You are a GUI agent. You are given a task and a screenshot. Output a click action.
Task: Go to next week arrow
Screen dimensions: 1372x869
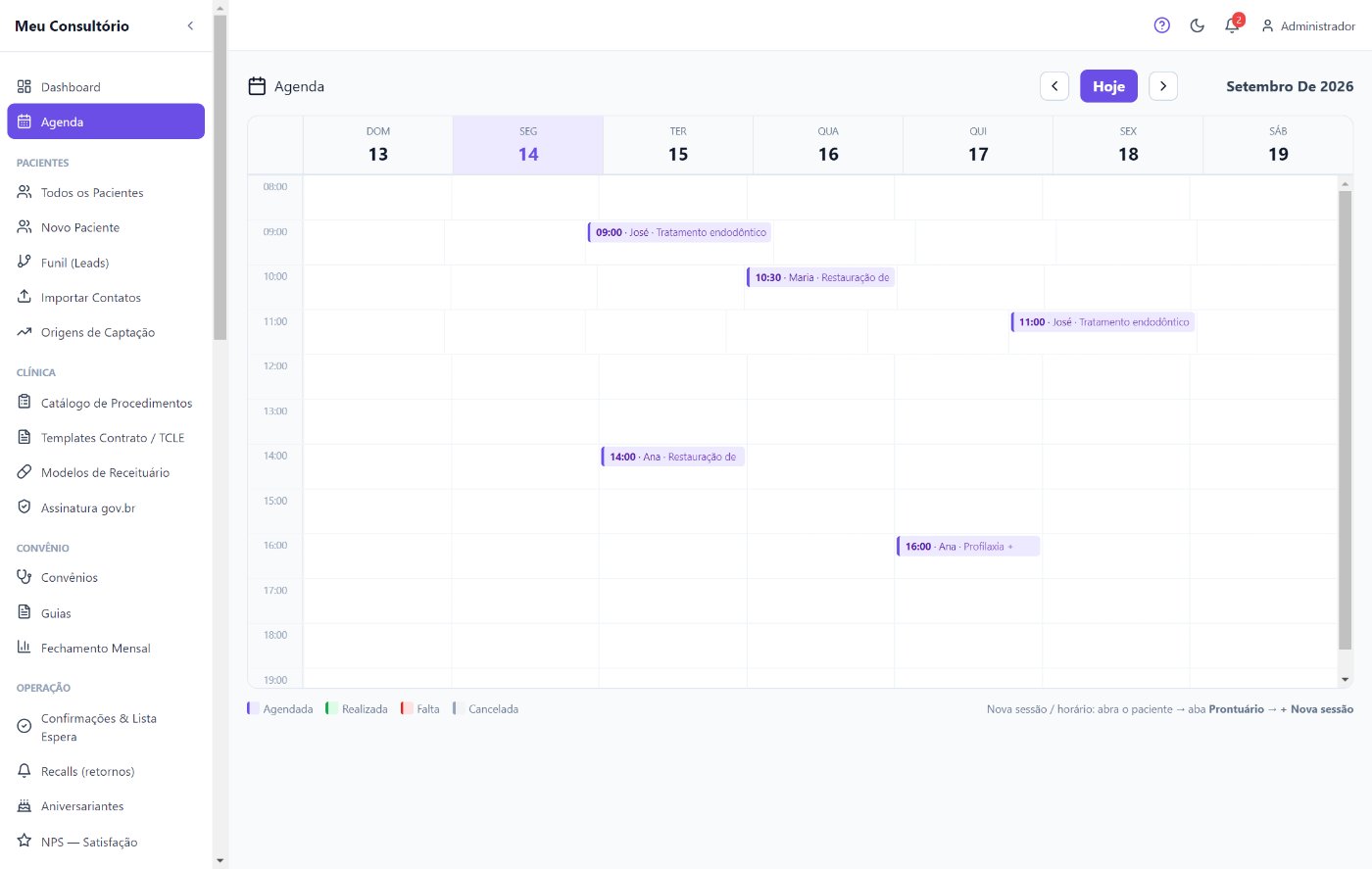[x=1163, y=86]
